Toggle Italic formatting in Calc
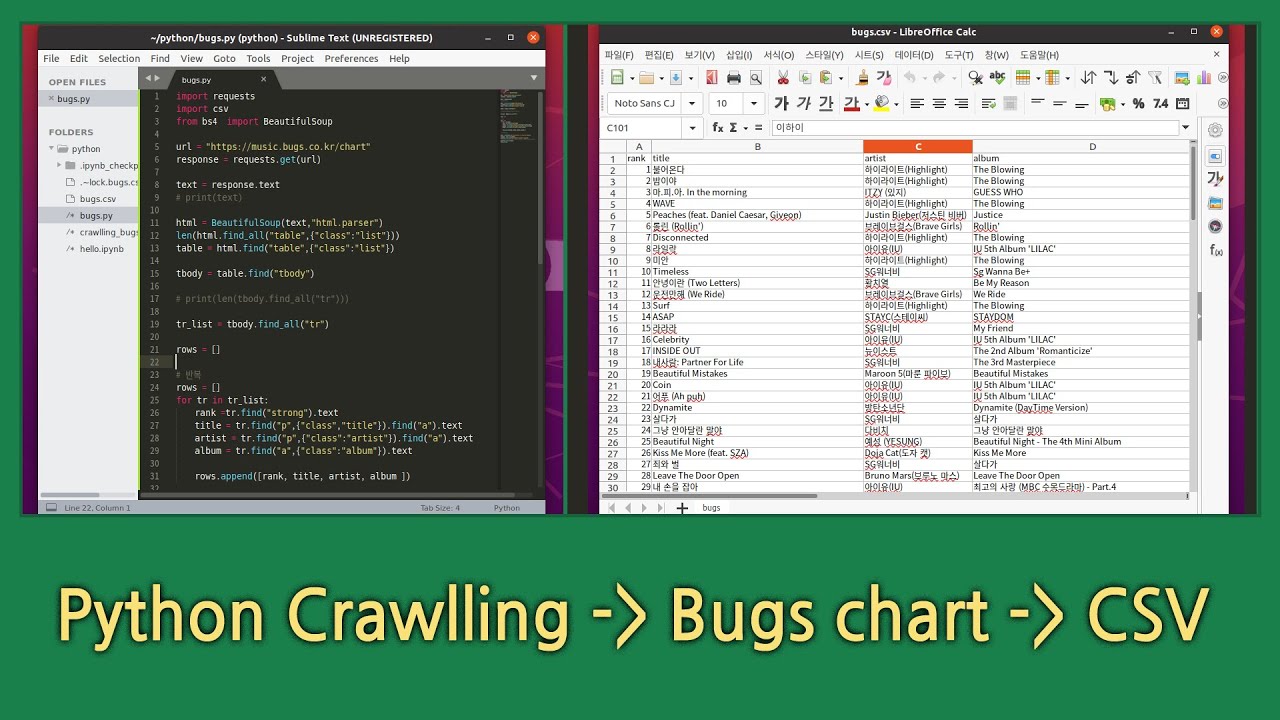The width and height of the screenshot is (1280, 720). click(804, 103)
